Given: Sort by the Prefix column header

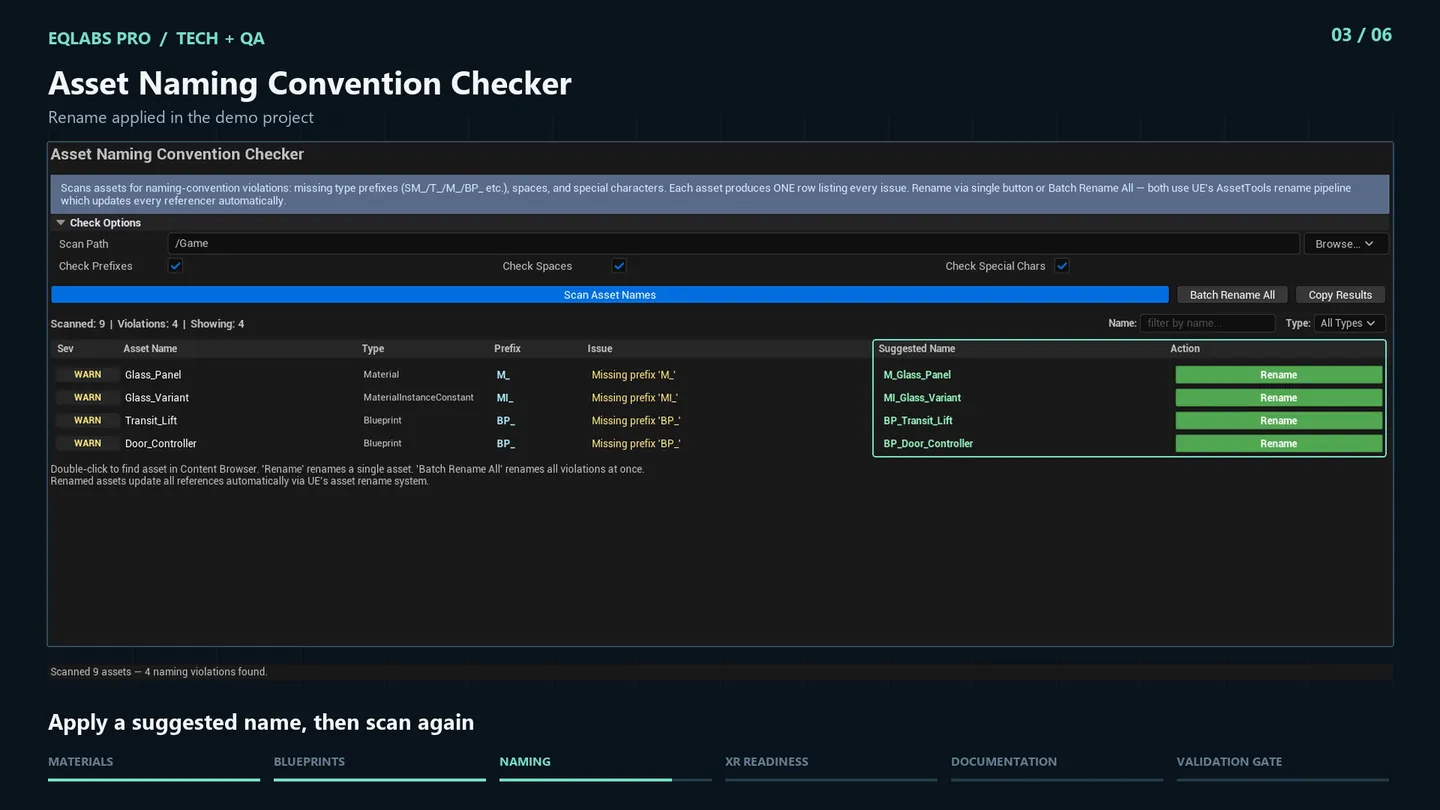Looking at the screenshot, I should tap(507, 349).
